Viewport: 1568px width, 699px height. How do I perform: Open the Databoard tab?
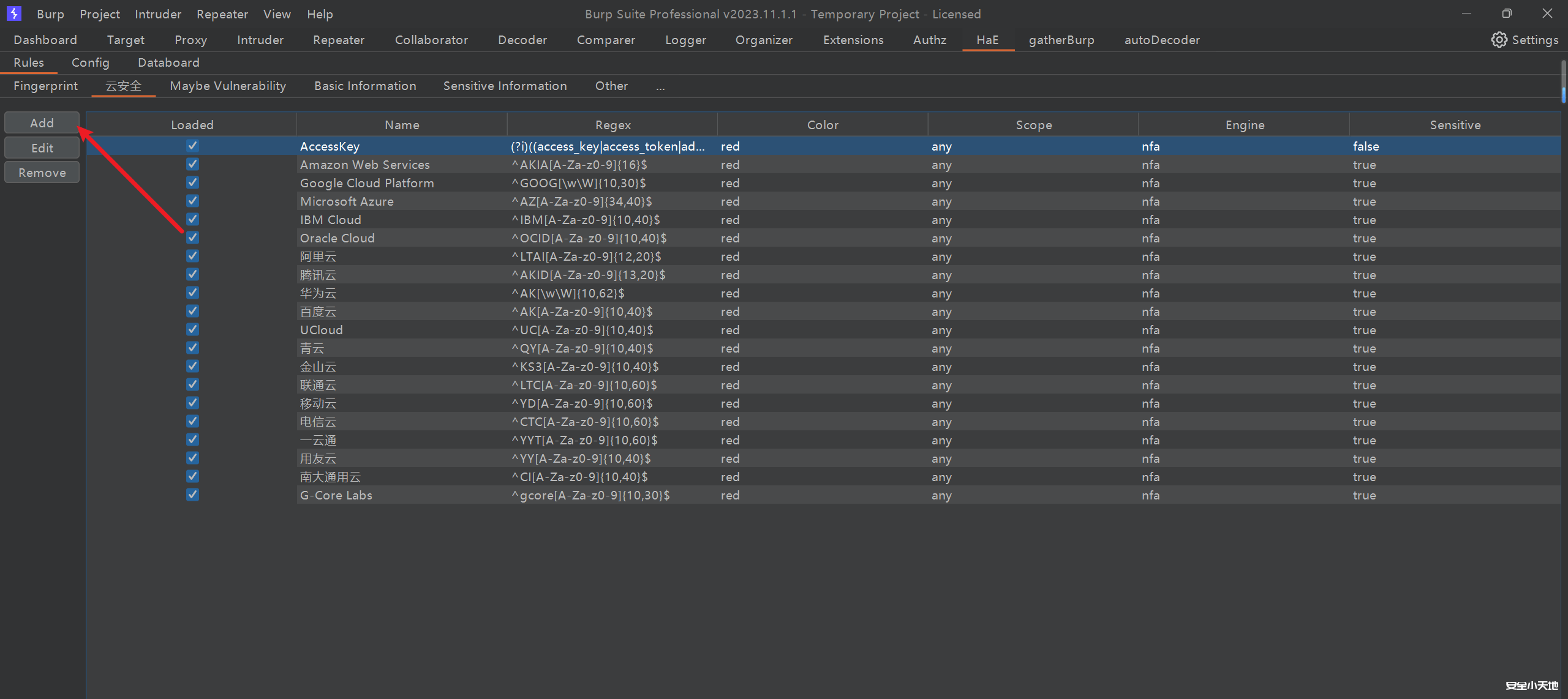tap(168, 62)
